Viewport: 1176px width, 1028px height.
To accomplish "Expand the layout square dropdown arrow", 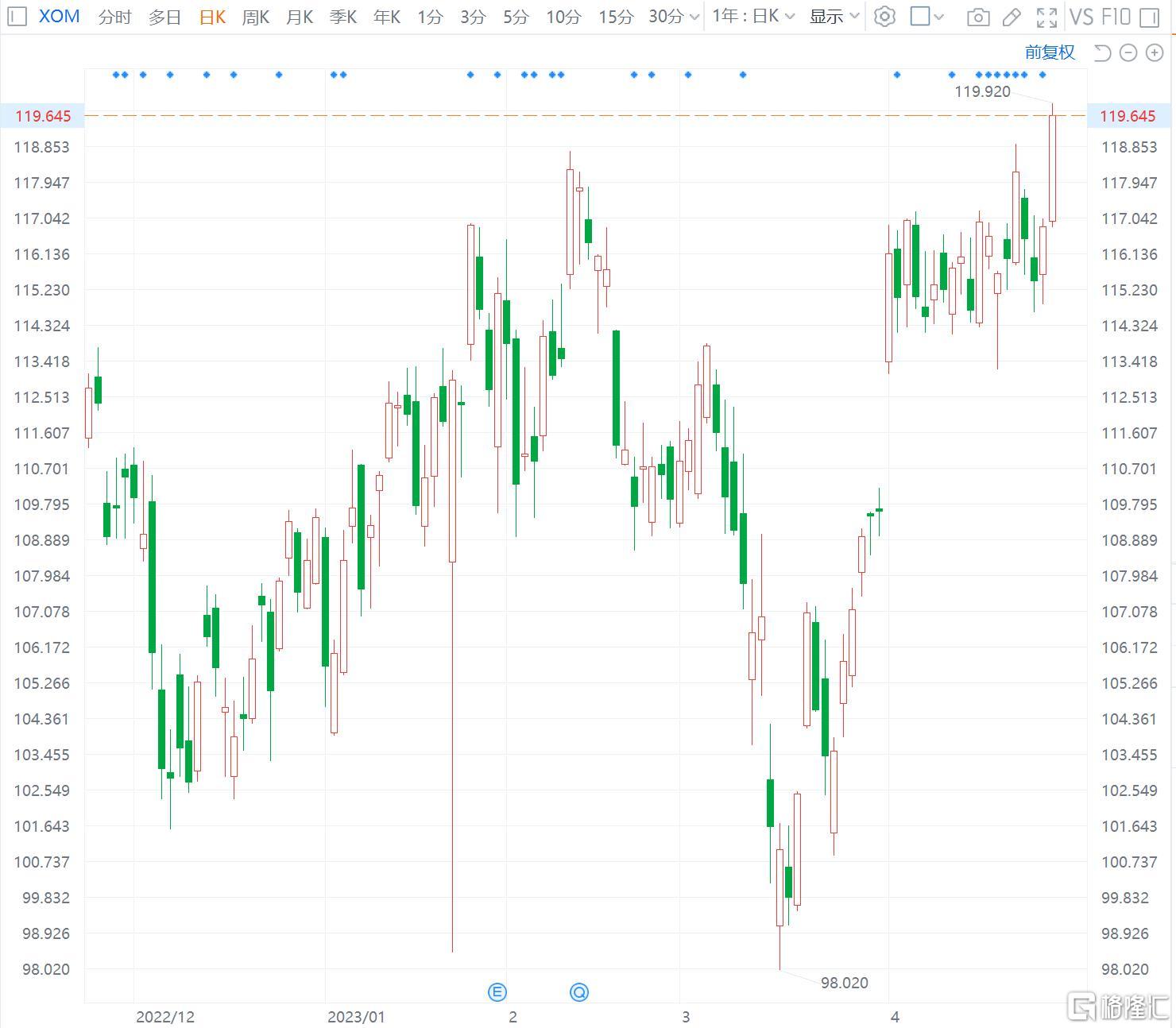I will 938,16.
